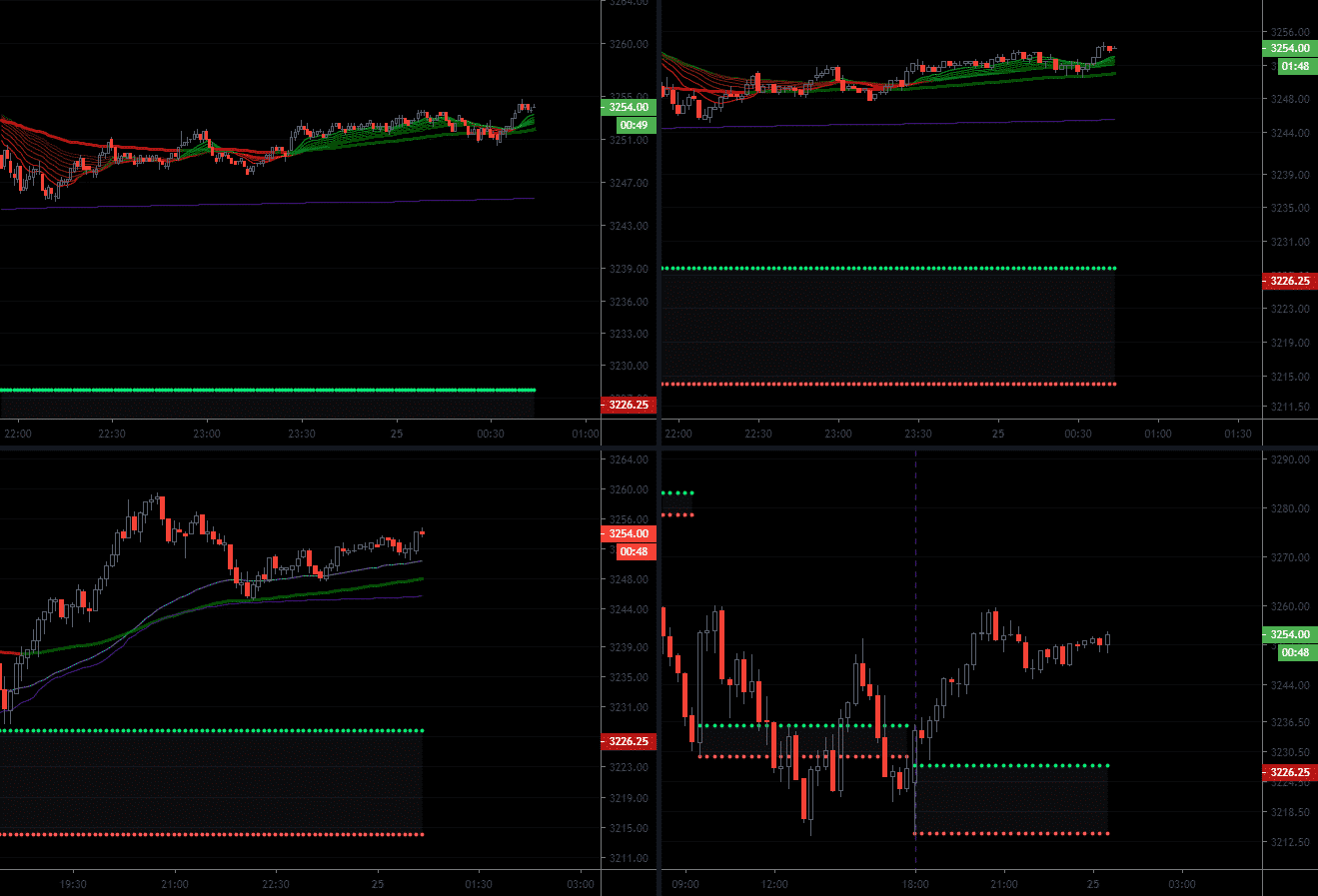Click the 09:00 time axis label
Screen dimensions: 1318x896
tap(685, 884)
